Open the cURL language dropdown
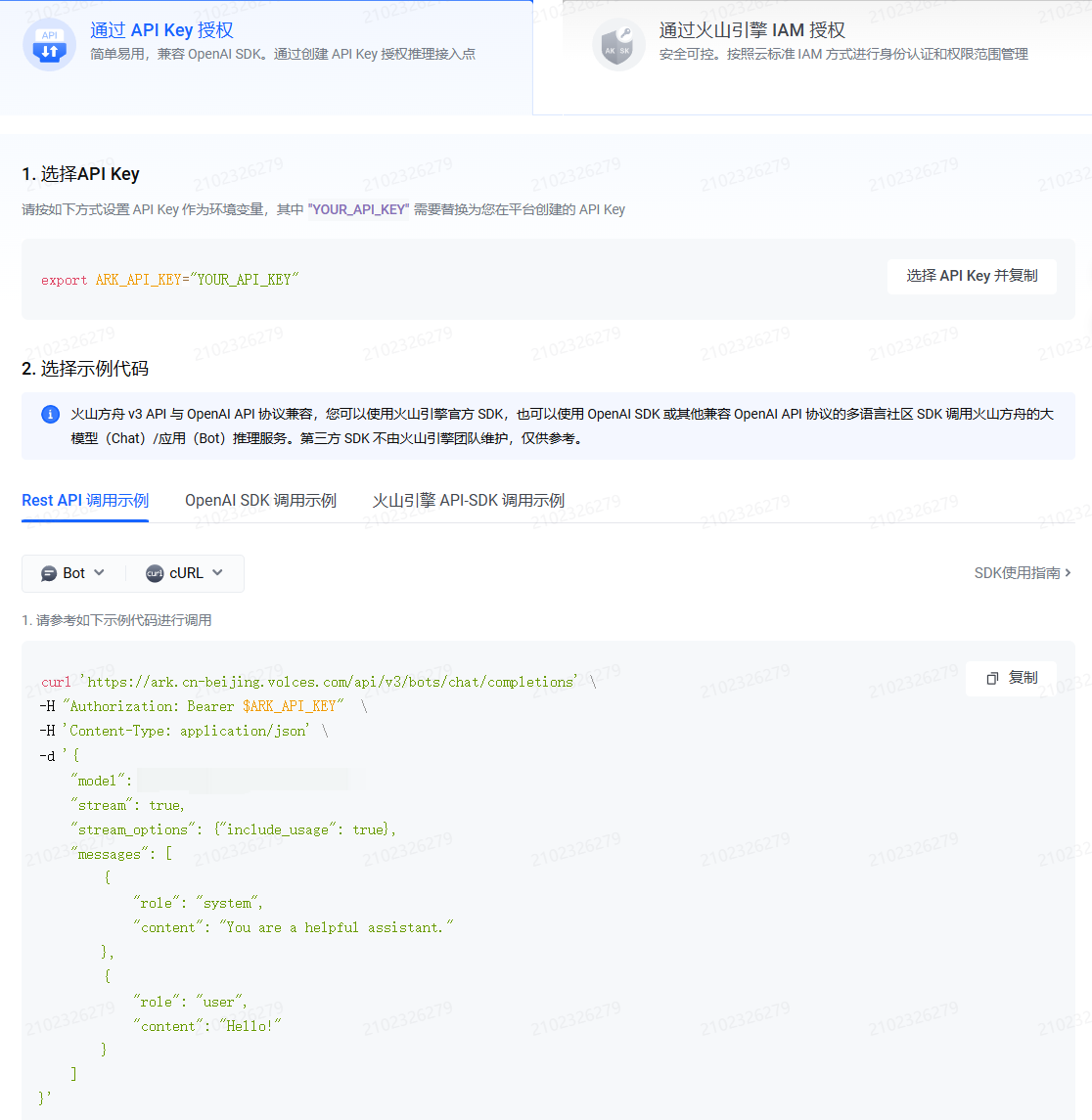Image resolution: width=1092 pixels, height=1120 pixels. pos(185,573)
